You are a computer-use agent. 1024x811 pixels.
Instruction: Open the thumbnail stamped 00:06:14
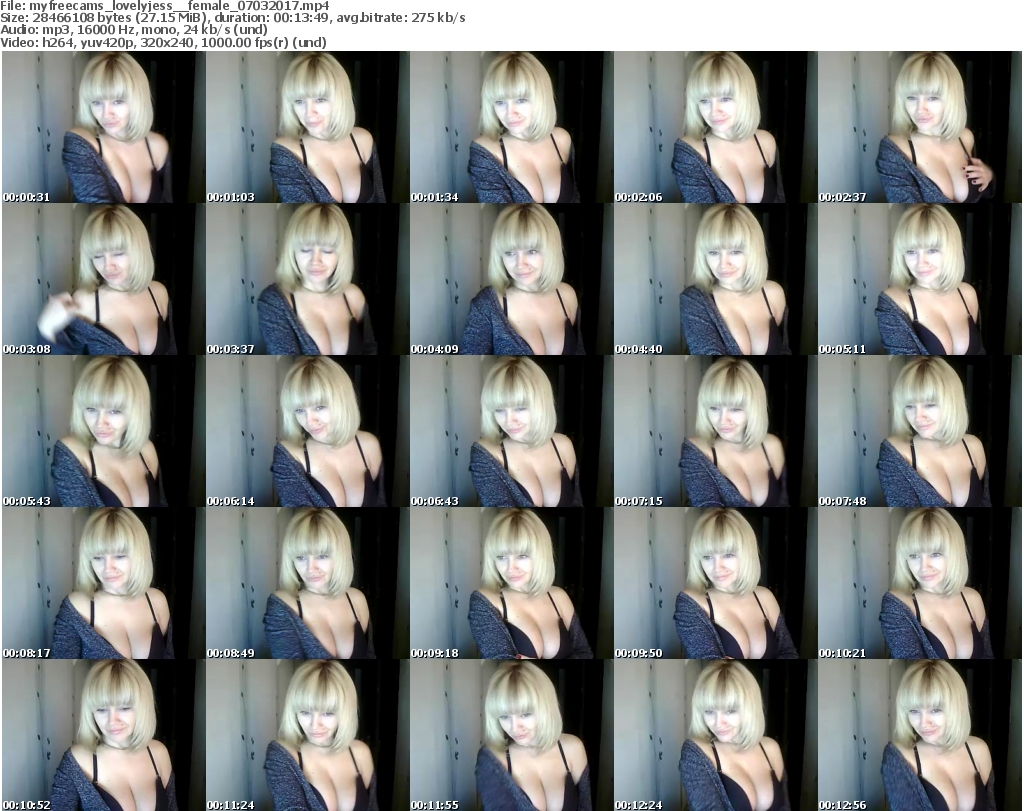point(307,432)
